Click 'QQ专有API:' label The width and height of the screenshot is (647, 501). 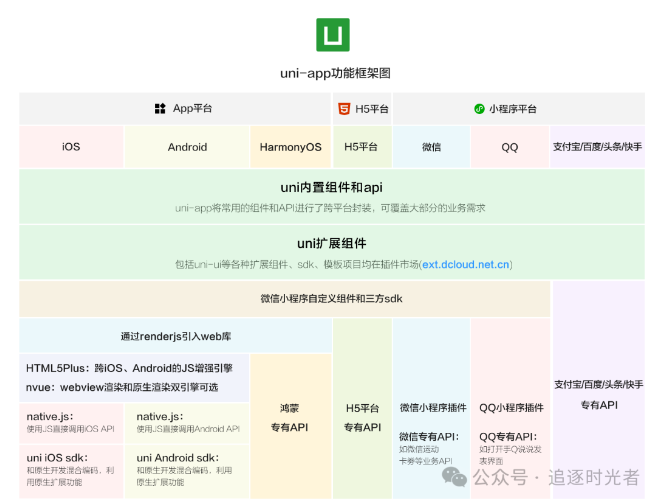coord(508,437)
